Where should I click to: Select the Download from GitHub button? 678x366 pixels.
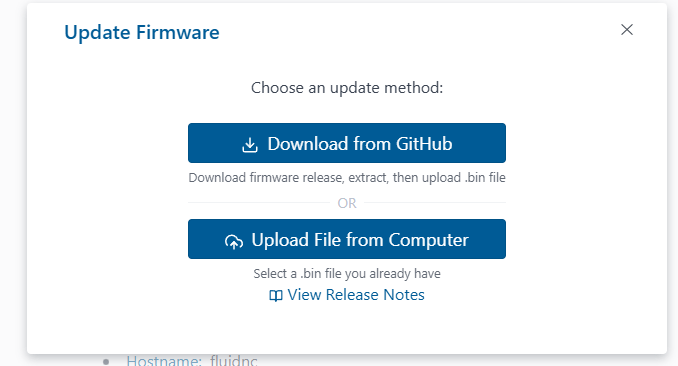point(347,143)
